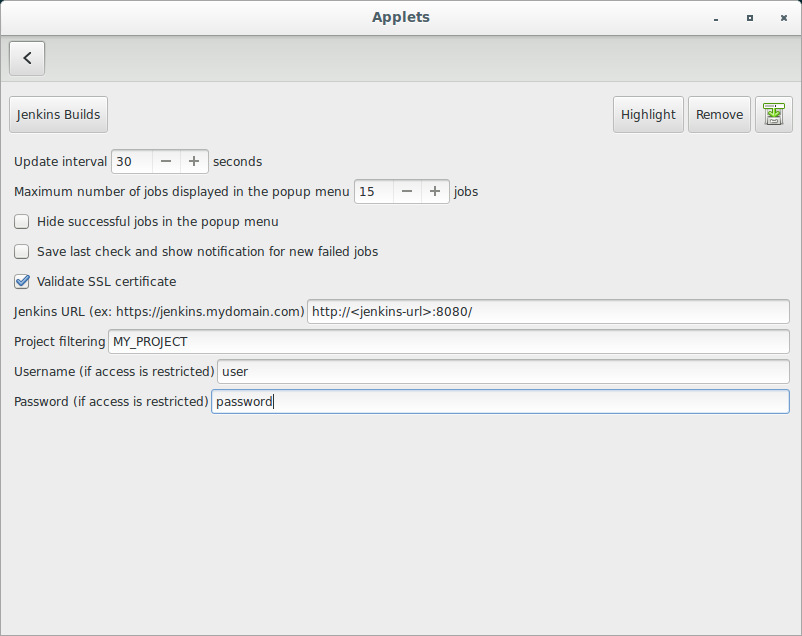Viewport: 802px width, 636px height.
Task: Maximize the Applets window
Action: tap(750, 18)
